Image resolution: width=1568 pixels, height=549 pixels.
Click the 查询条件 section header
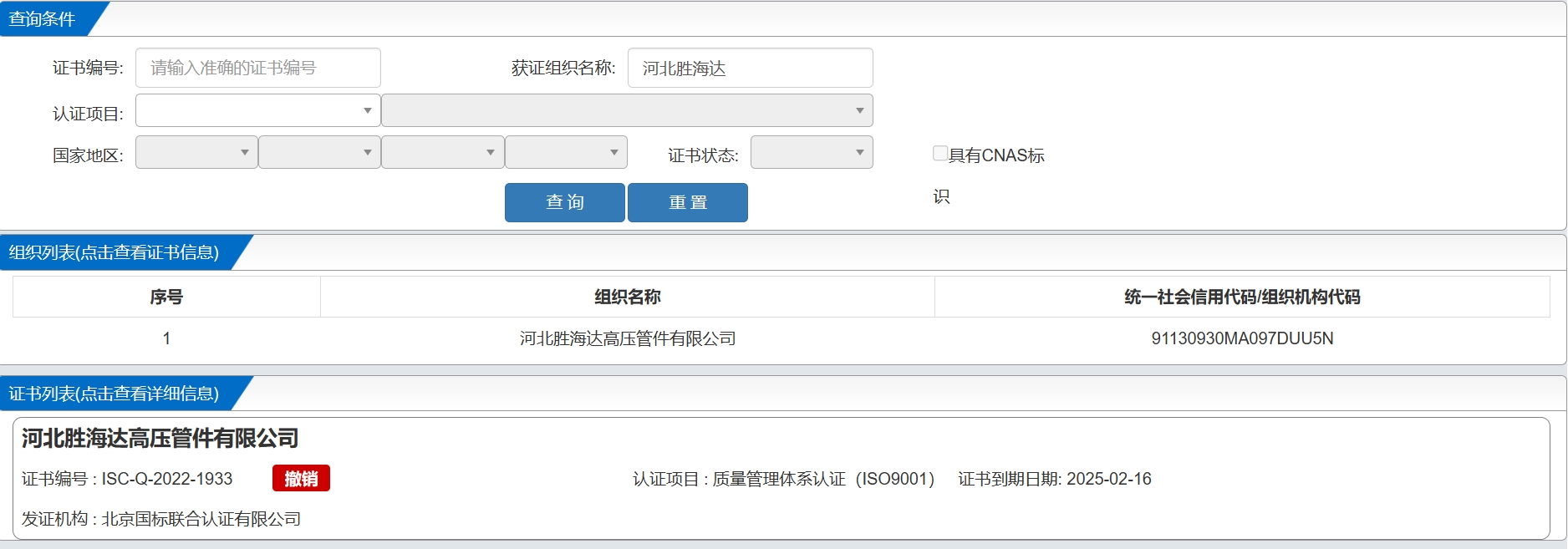43,18
